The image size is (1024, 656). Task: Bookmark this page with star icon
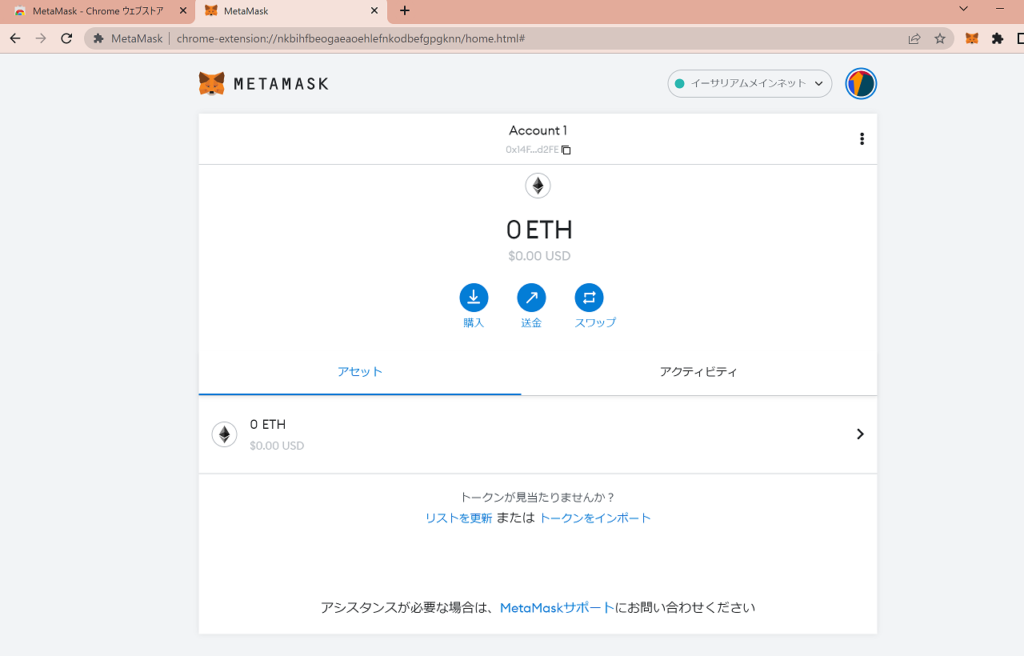[x=940, y=39]
